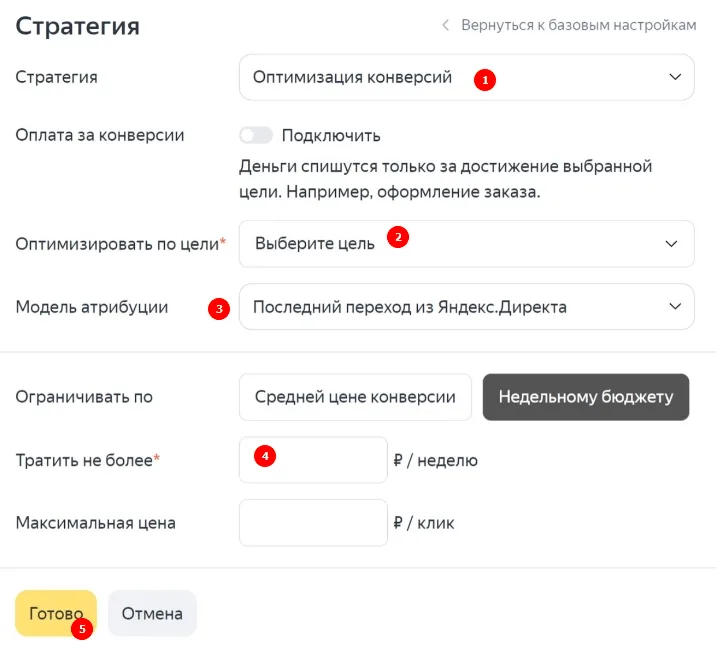Expand Последний переход из Яндекс.Директа dropdown
This screenshot has width=717, height=651.
point(466,306)
